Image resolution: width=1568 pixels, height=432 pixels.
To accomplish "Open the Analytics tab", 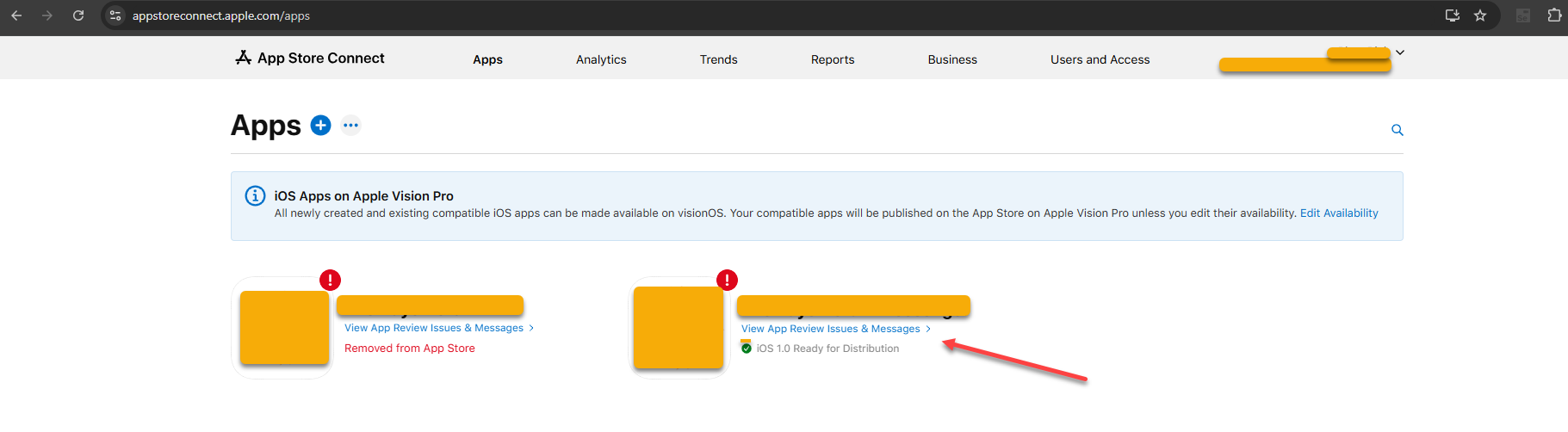I will (601, 59).
